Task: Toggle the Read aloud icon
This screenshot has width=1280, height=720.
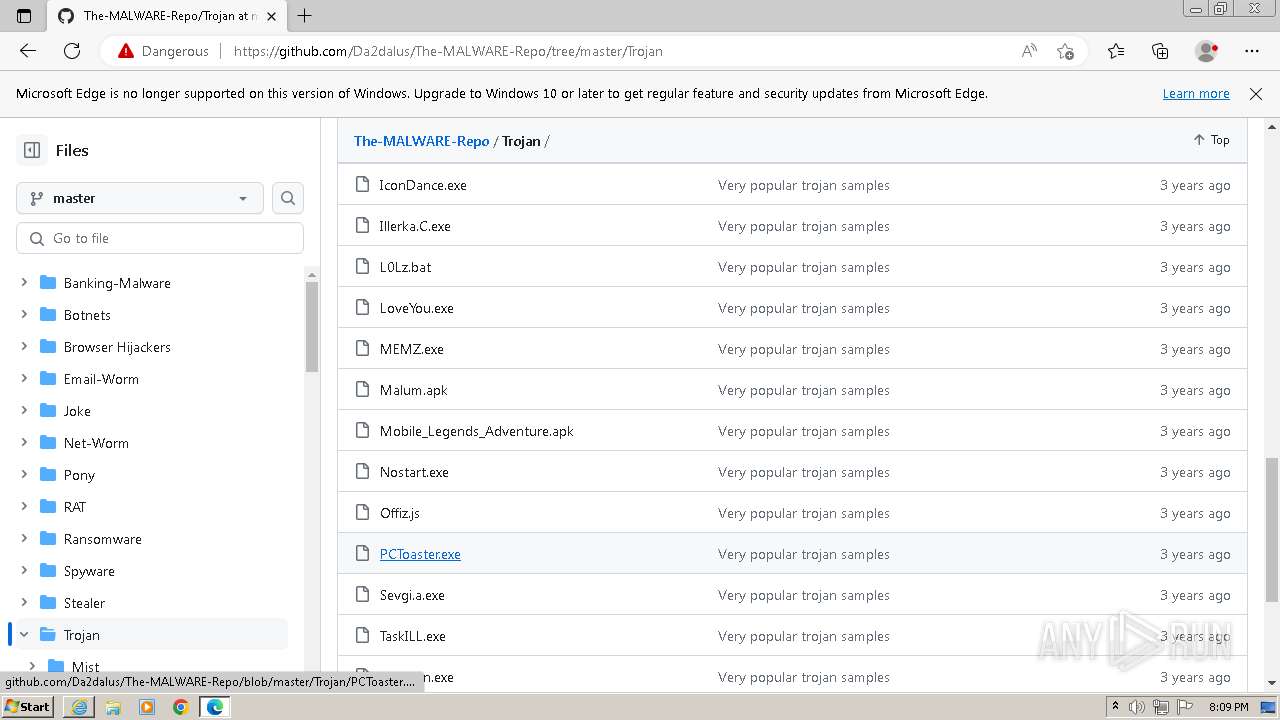Action: 1029,51
